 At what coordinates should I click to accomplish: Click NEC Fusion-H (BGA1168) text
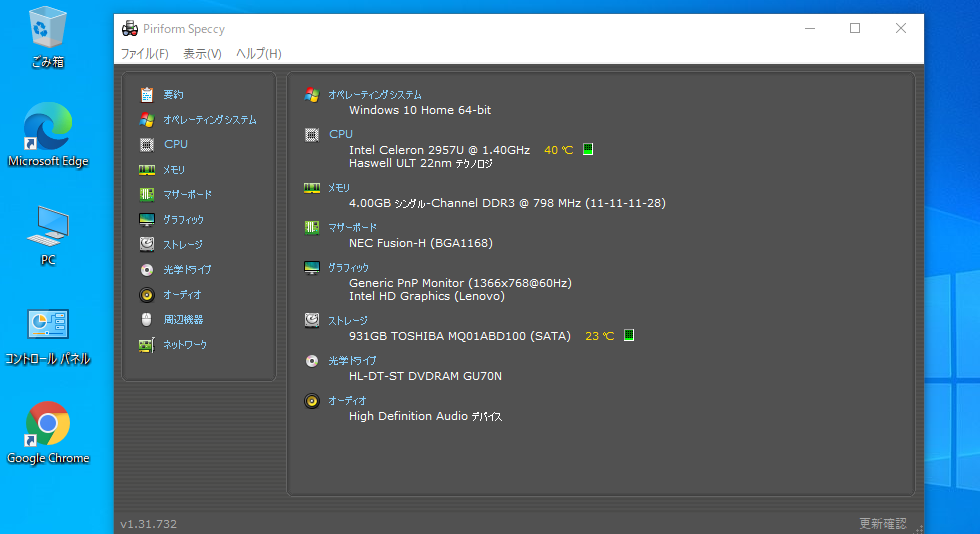pos(421,243)
